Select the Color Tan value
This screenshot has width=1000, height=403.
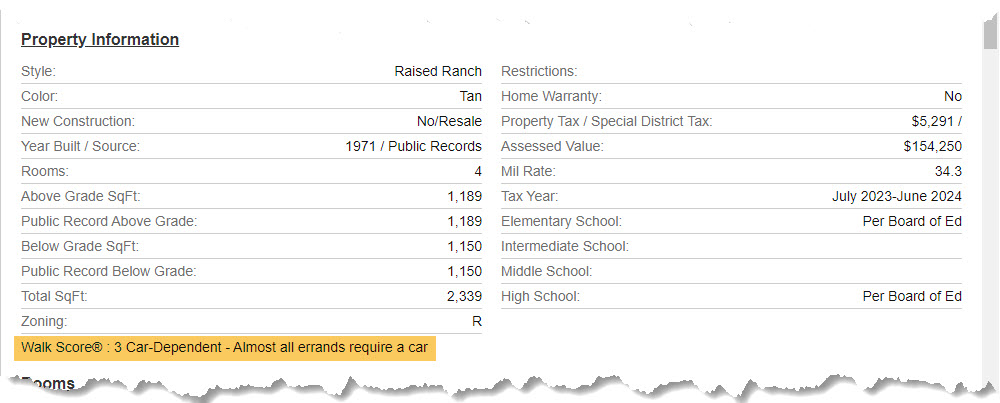pos(471,96)
